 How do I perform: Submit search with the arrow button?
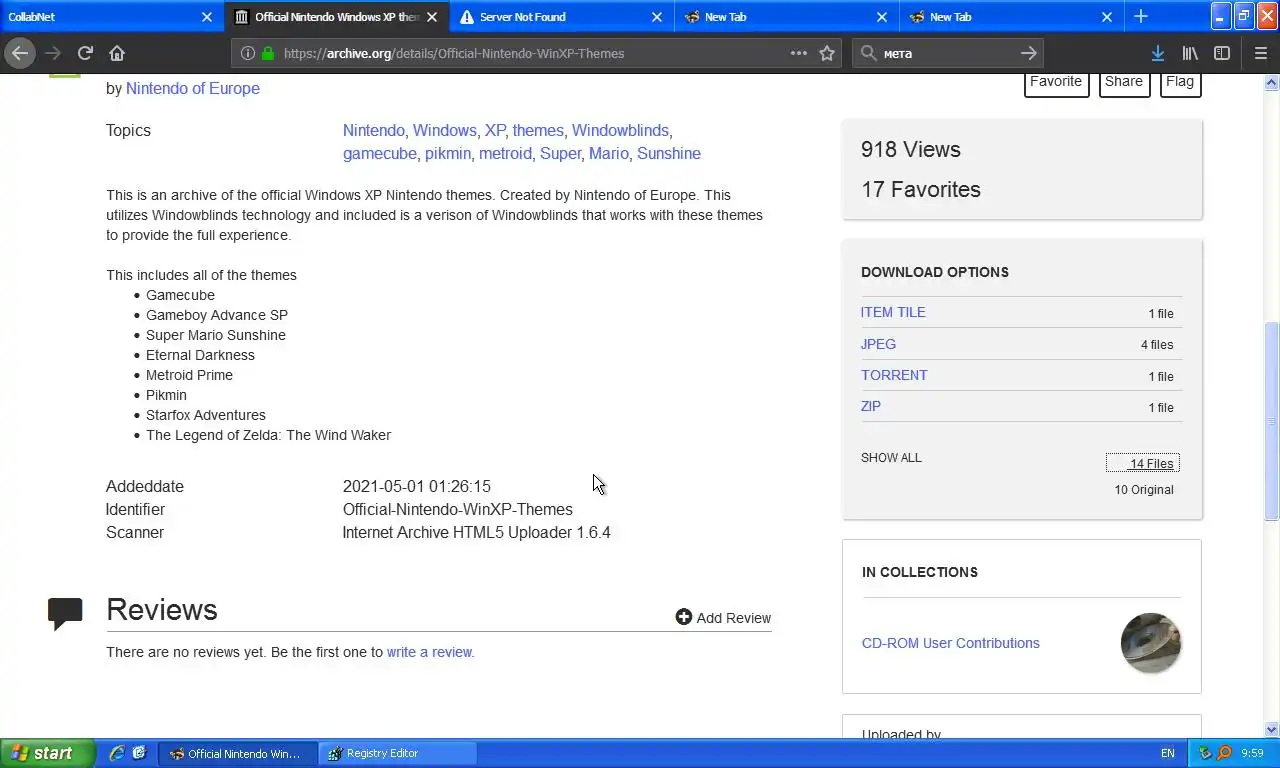1029,53
